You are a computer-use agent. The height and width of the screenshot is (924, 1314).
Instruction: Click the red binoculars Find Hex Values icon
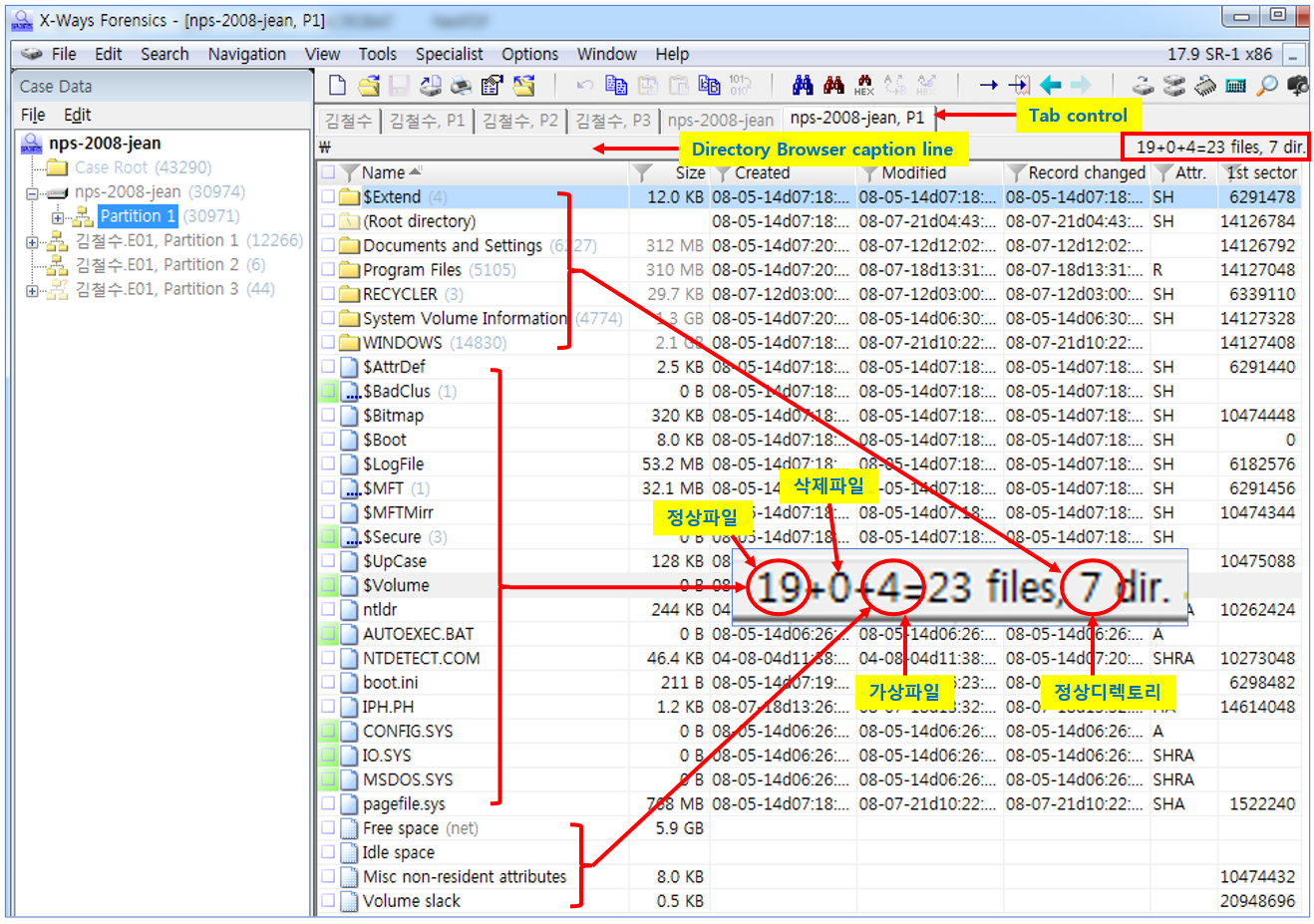coord(833,86)
